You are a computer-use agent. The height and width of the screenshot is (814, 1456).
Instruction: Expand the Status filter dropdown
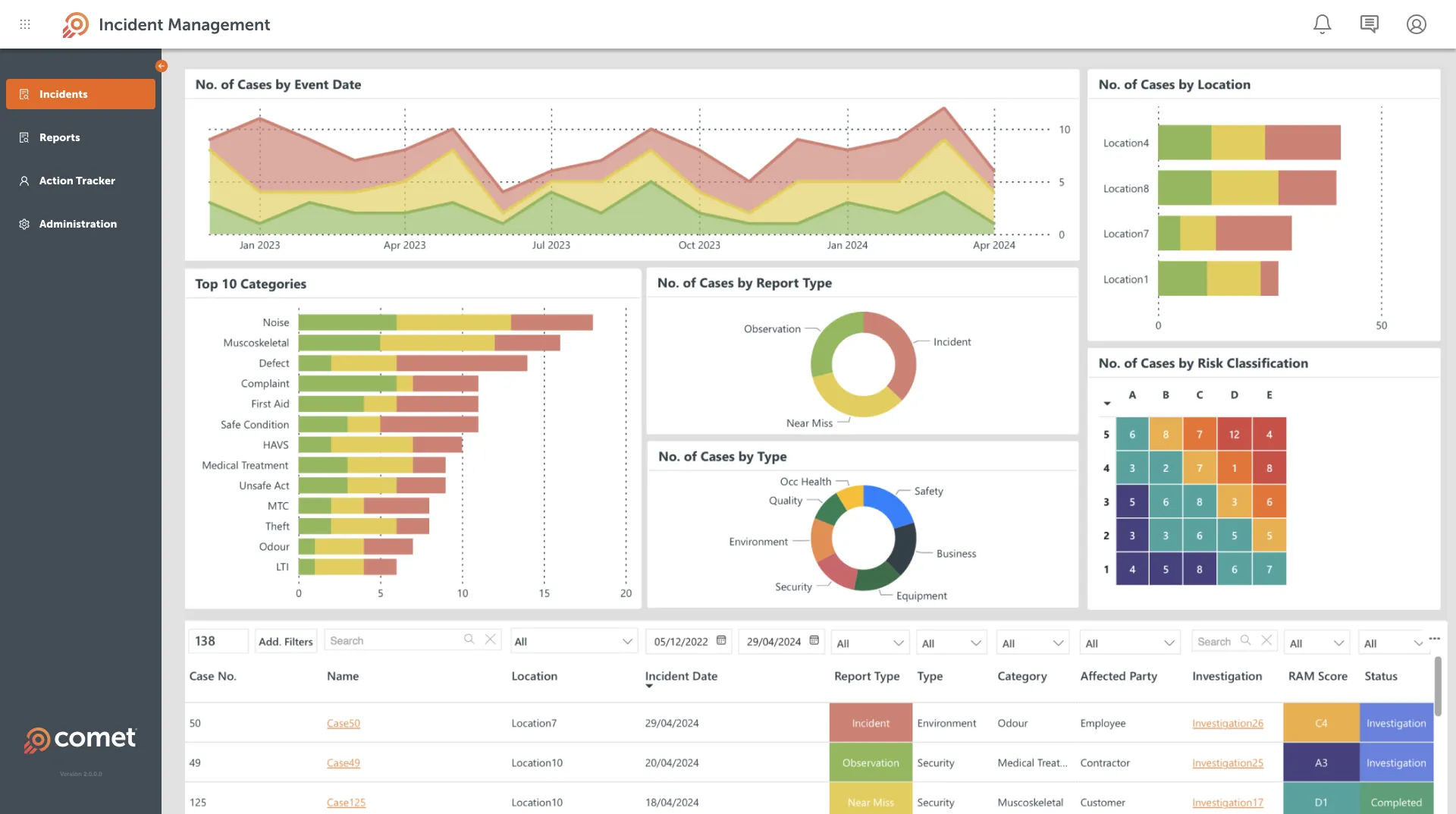[1393, 643]
